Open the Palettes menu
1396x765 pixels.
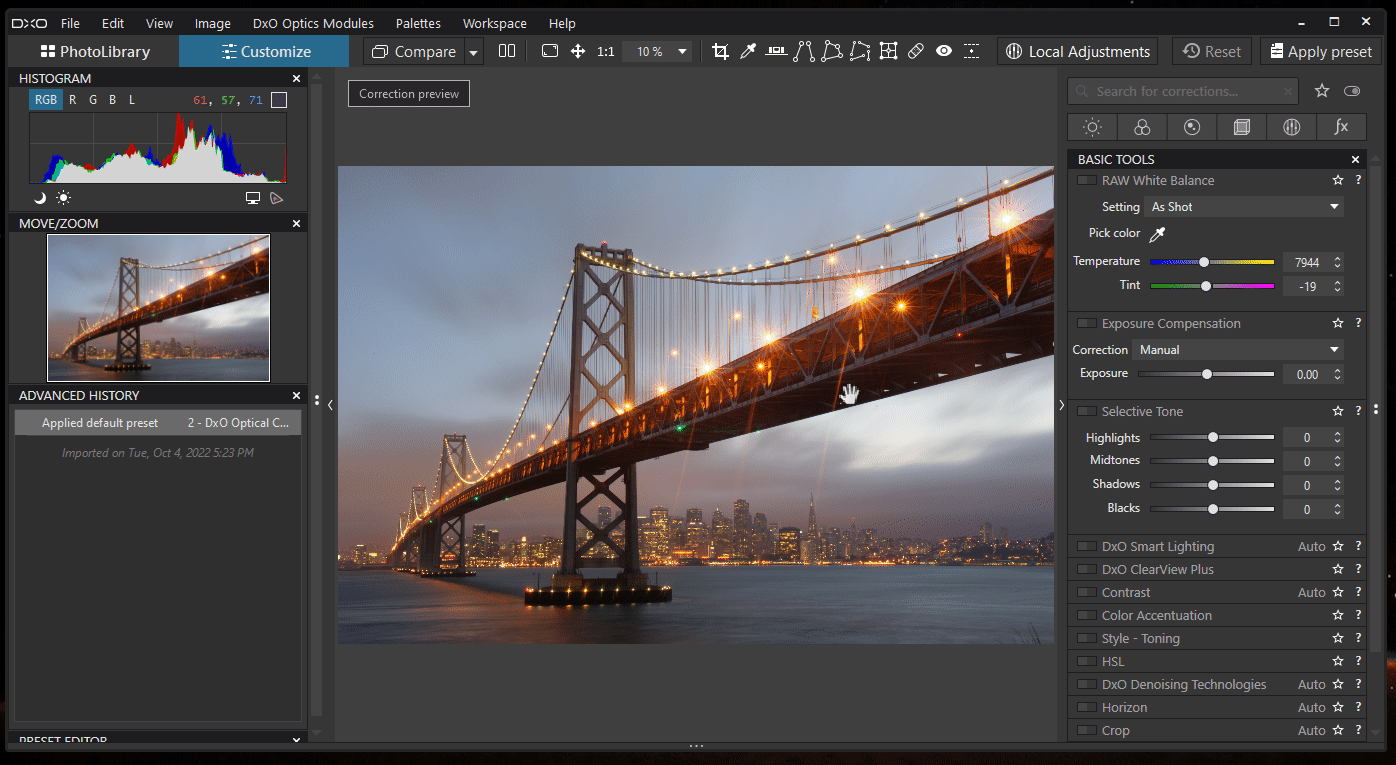(x=418, y=23)
